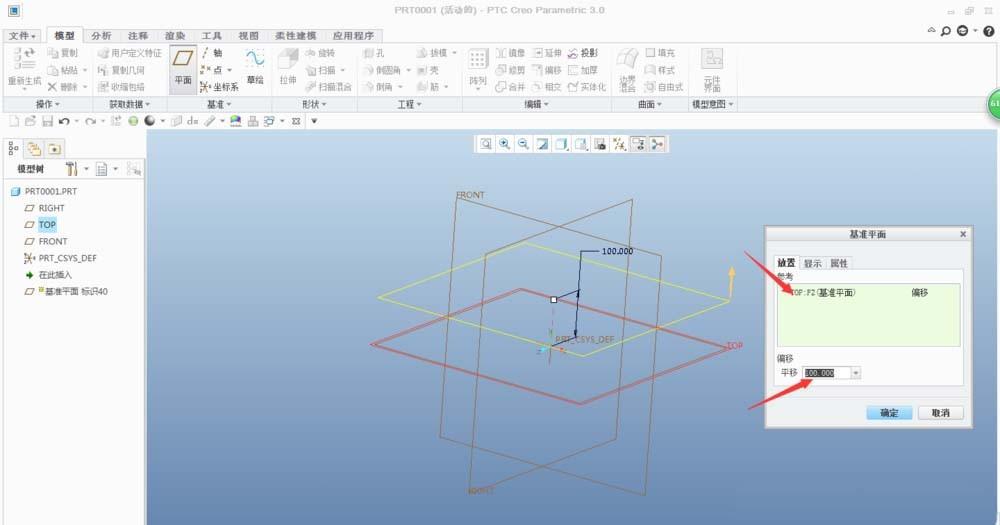The height and width of the screenshot is (525, 1000).
Task: Open model tree settings hammer icon
Action: (x=71, y=169)
